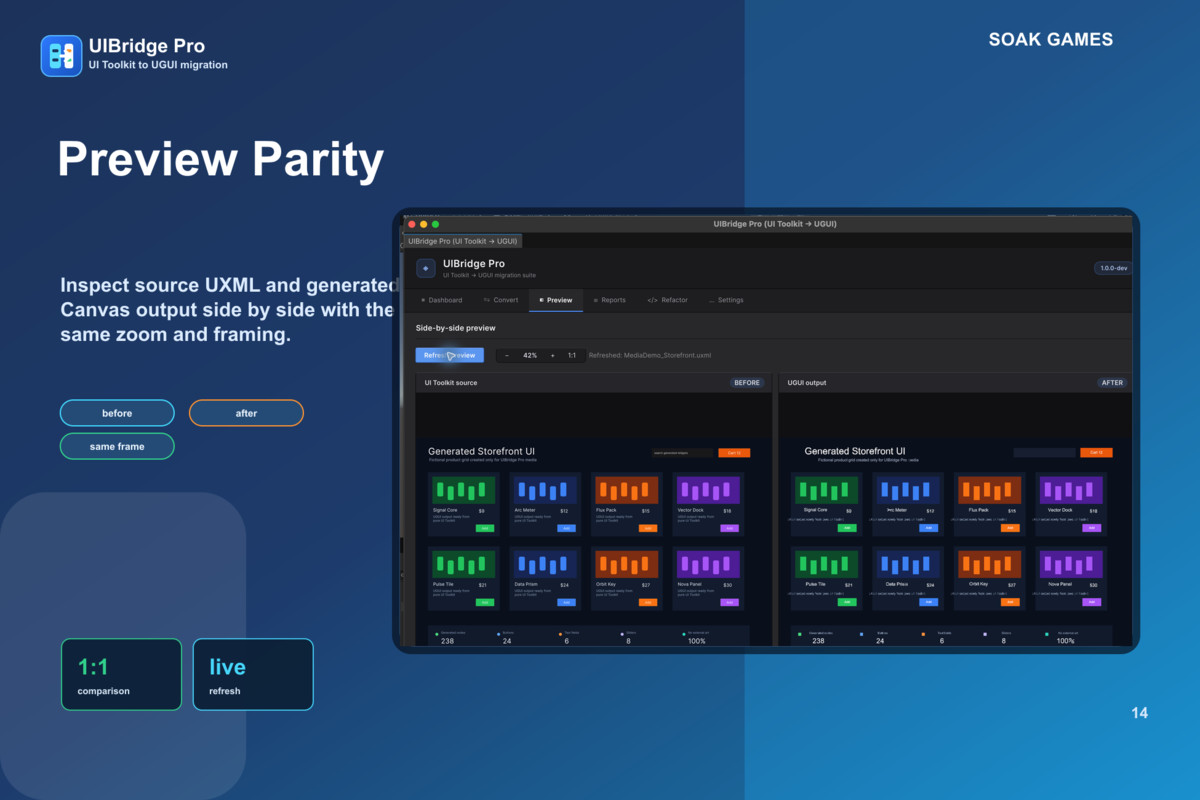Open the Dashboard tab

441,300
